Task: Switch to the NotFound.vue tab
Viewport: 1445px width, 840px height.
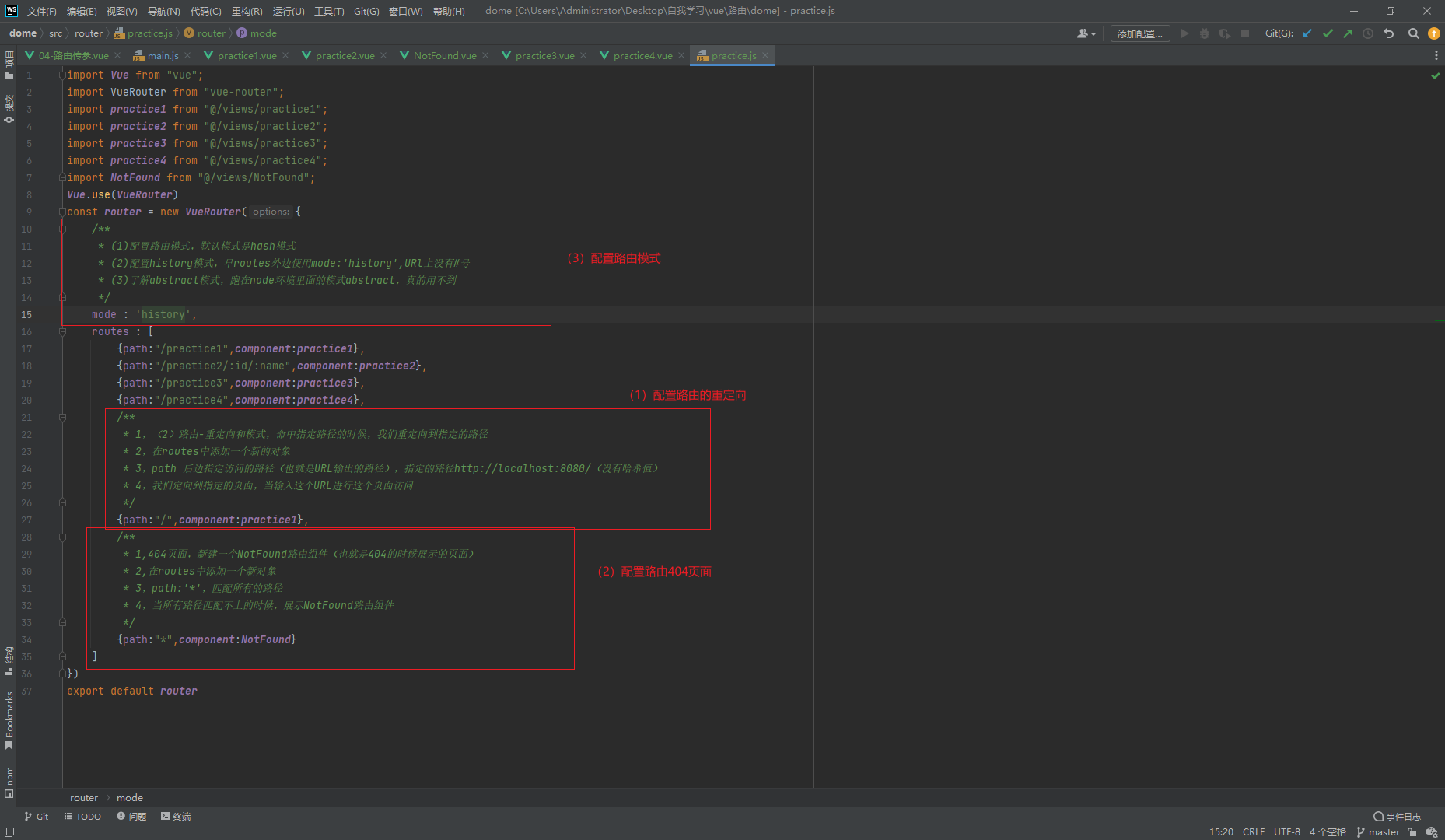Action: tap(444, 56)
